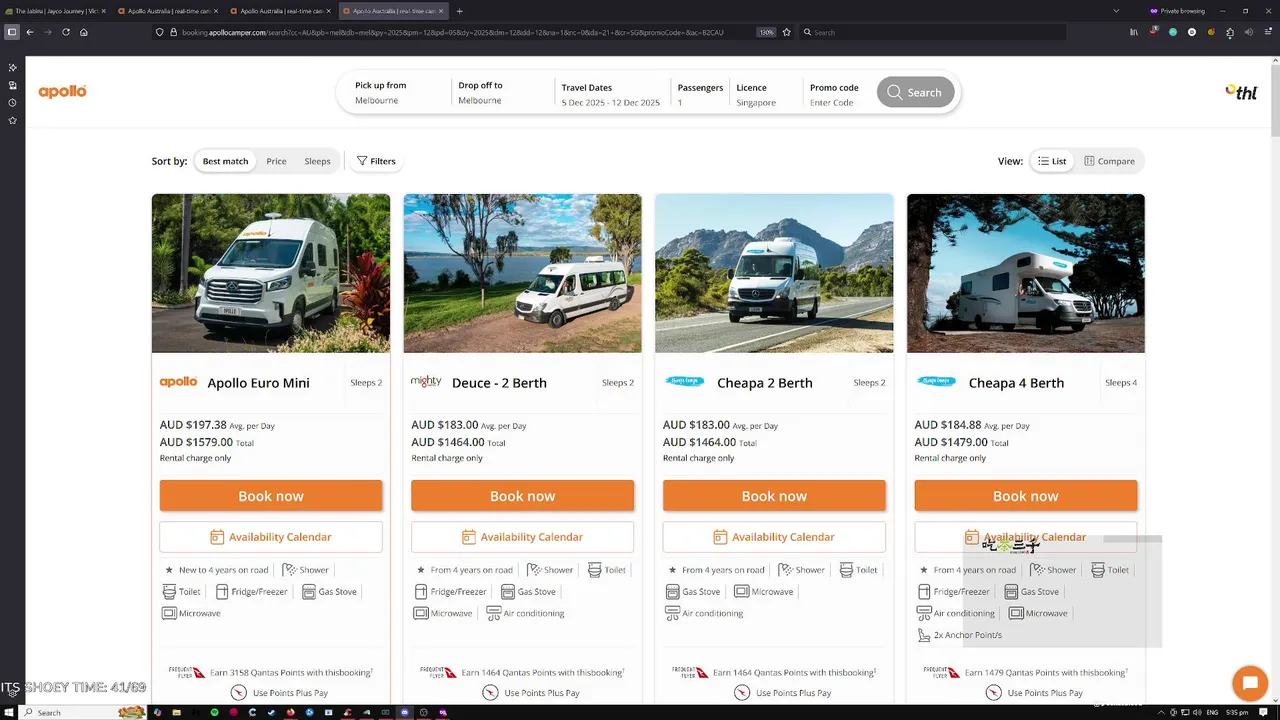Open the Cheapa 4 Berth photo
Screen dimensions: 1280x720
(1026, 273)
